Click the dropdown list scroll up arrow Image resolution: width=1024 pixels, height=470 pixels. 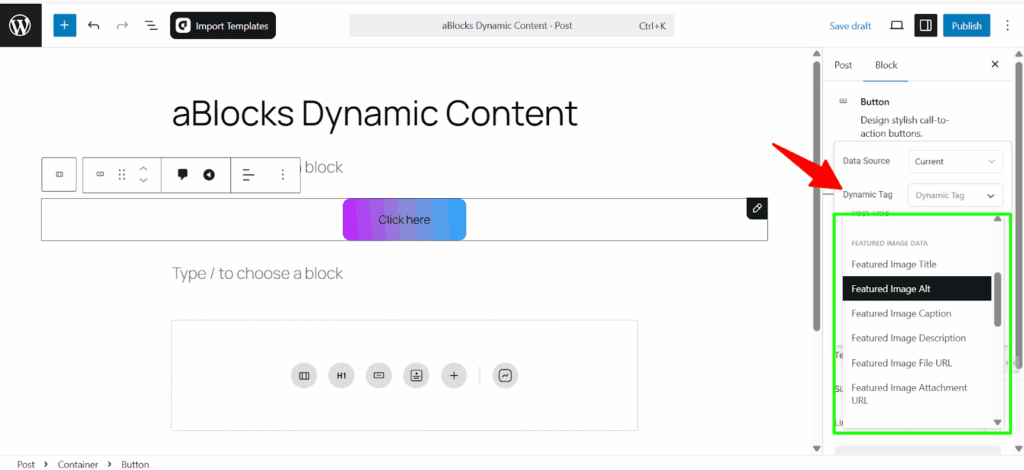click(x=997, y=219)
